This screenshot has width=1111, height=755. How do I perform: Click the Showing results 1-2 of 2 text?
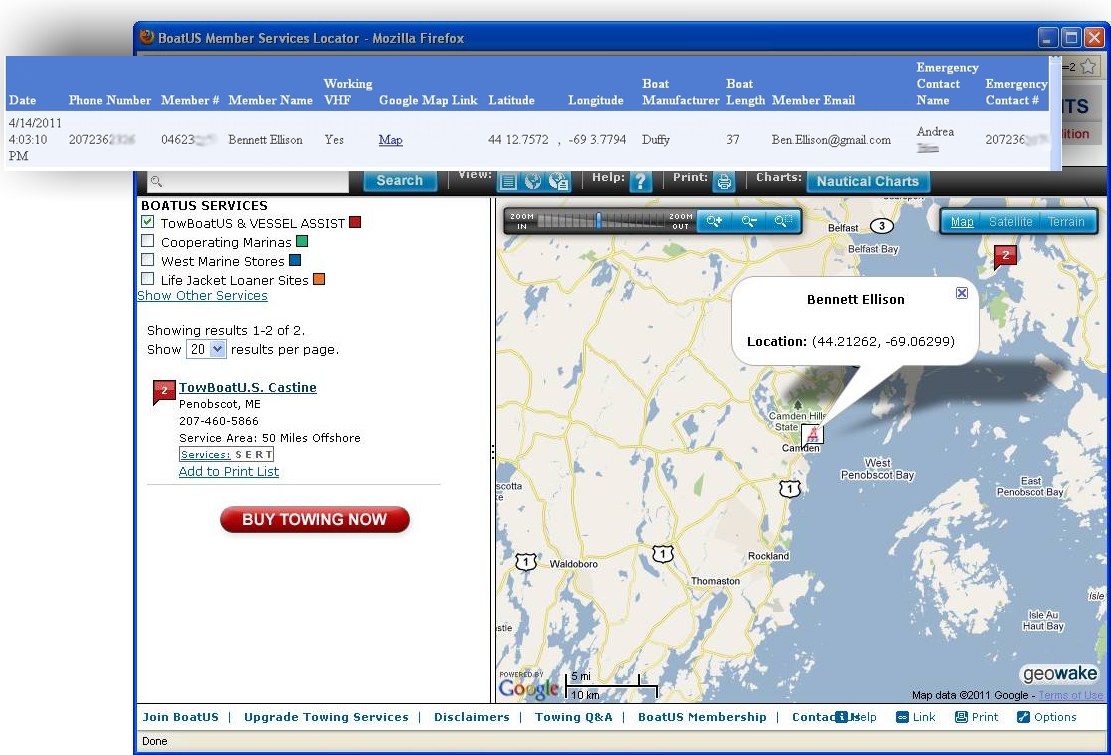tap(226, 330)
